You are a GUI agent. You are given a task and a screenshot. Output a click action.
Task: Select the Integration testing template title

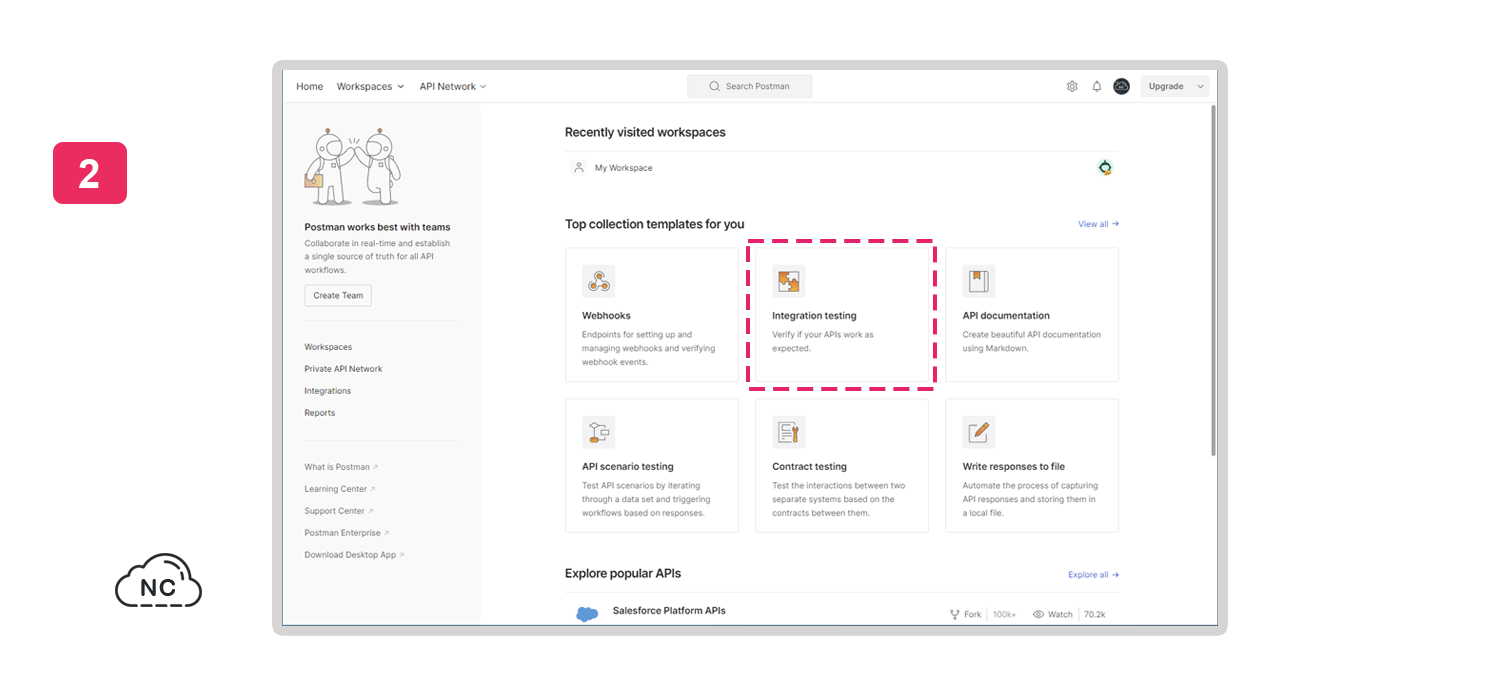pyautogui.click(x=814, y=316)
